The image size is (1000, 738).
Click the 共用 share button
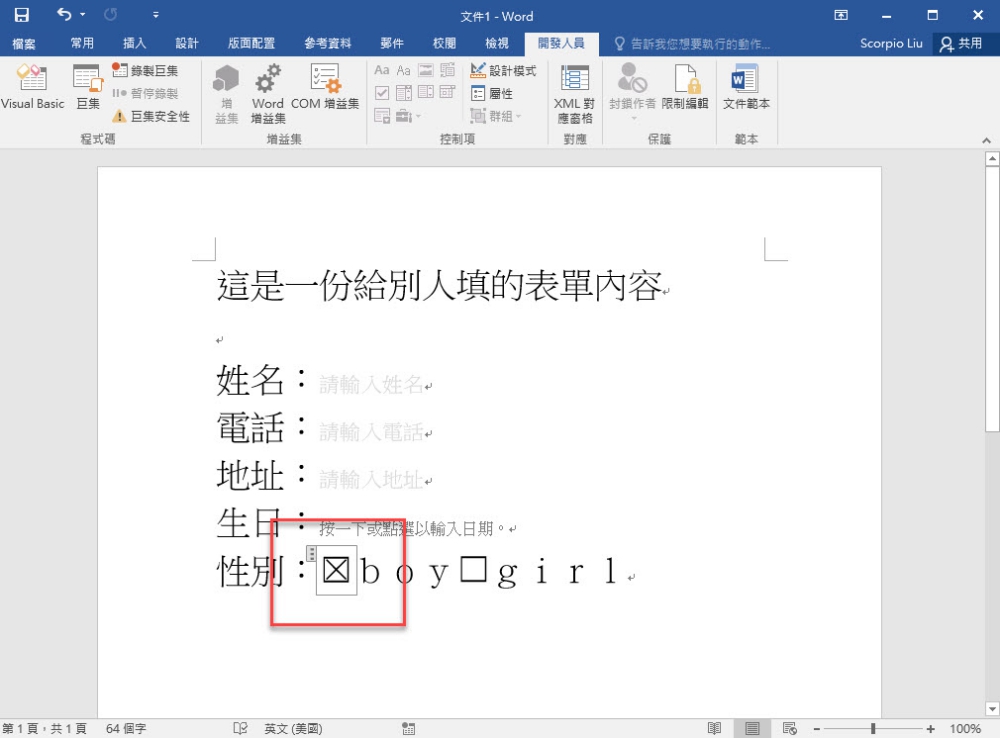coord(962,43)
